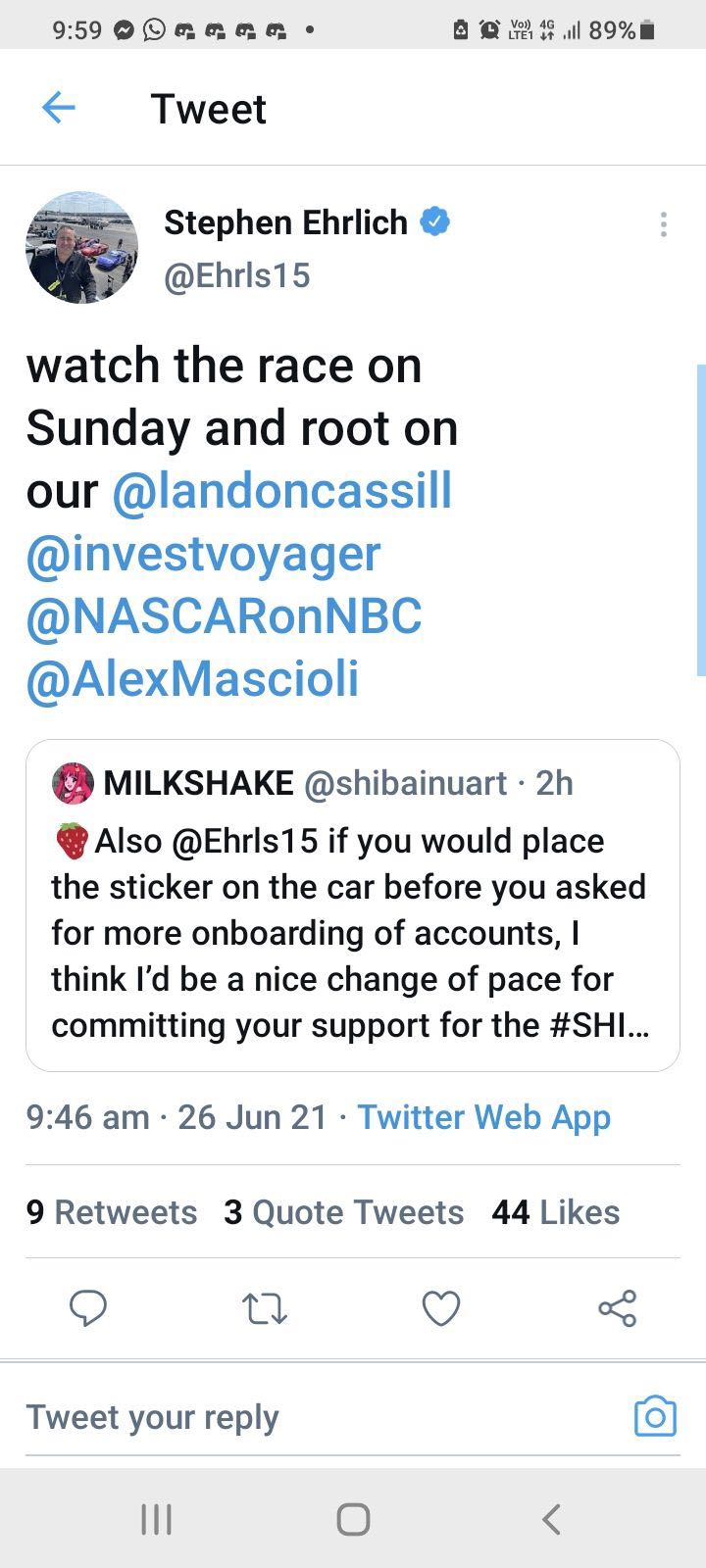The height and width of the screenshot is (1568, 706).
Task: Tap the share icon below tweet
Action: click(x=617, y=1307)
